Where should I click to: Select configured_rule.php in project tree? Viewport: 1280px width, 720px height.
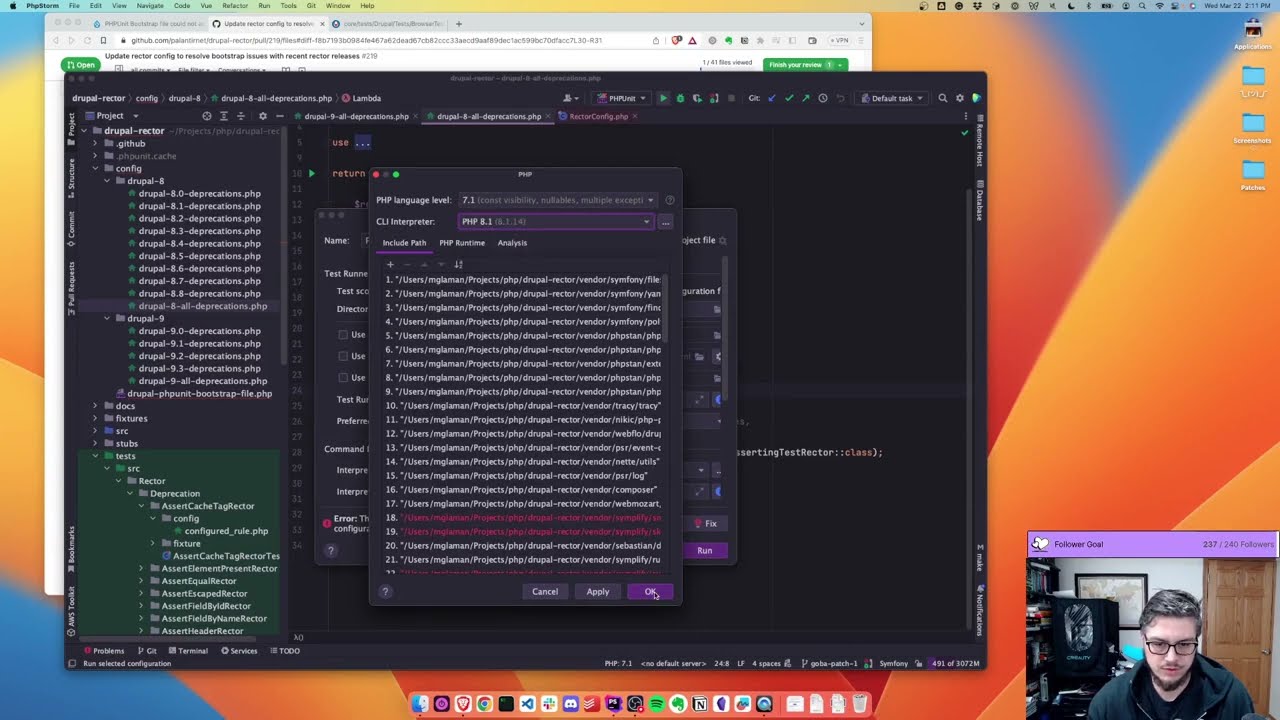tap(226, 531)
